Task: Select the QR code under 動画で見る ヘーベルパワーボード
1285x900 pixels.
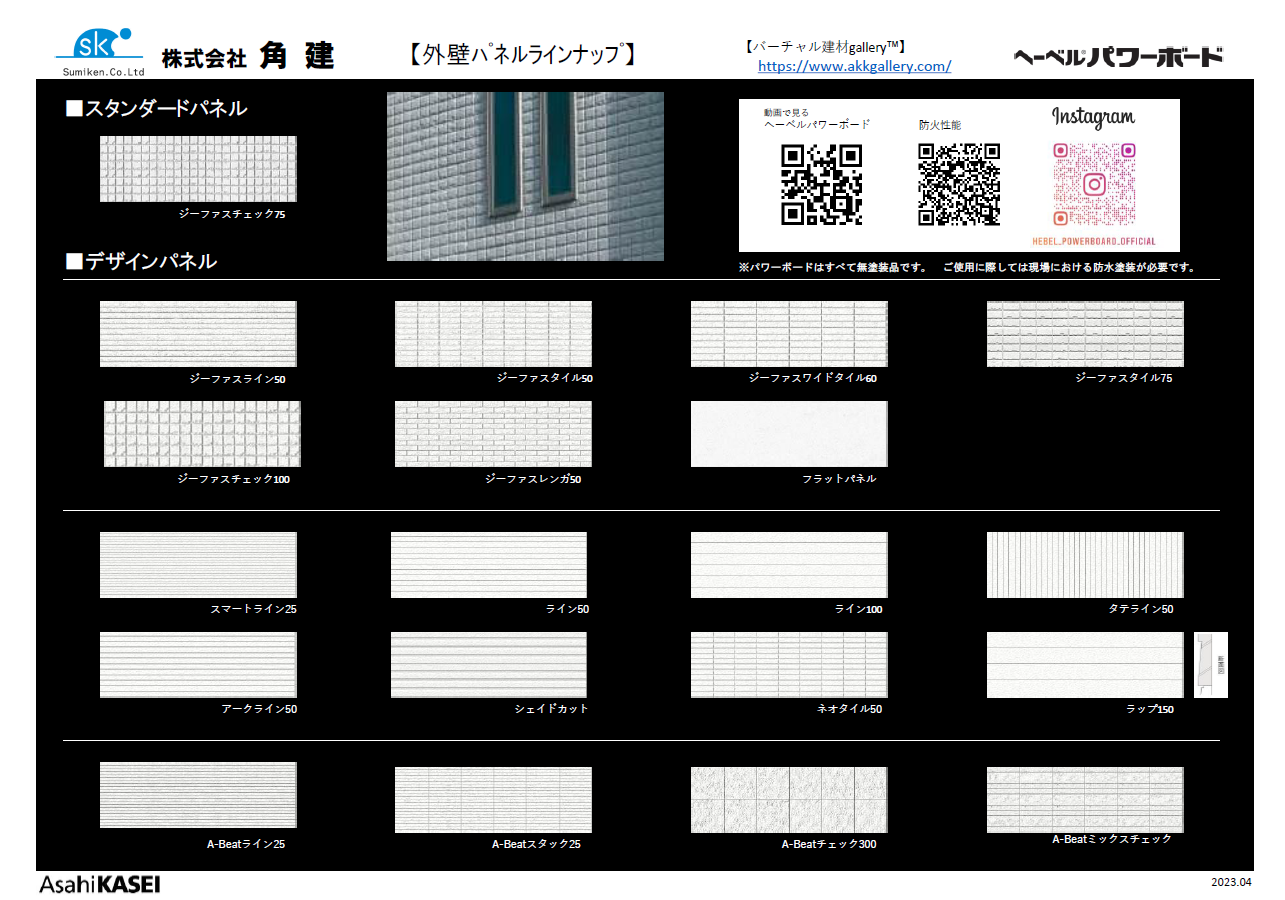Action: pos(821,184)
